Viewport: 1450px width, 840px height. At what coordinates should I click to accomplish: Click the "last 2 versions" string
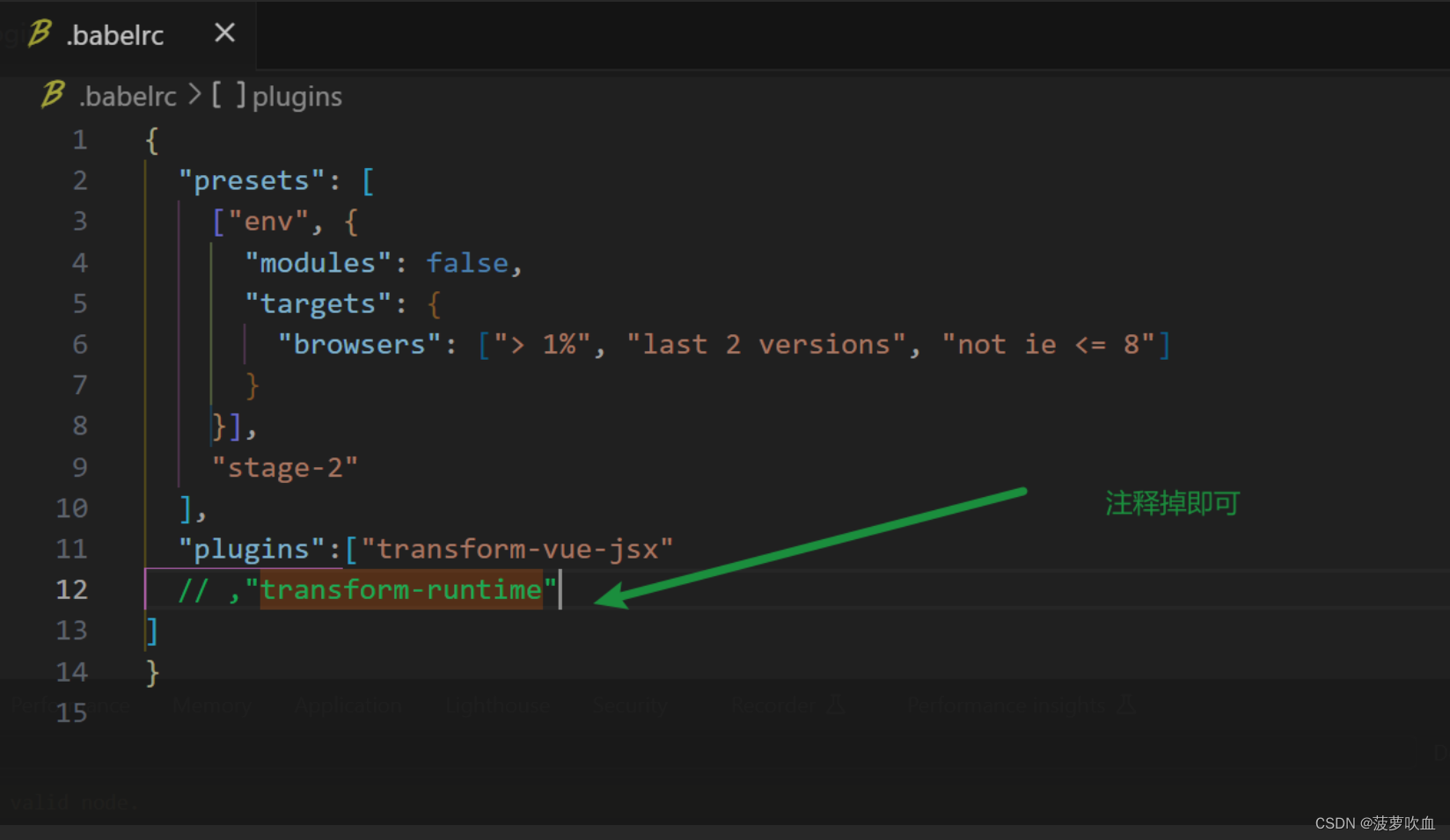pos(766,345)
